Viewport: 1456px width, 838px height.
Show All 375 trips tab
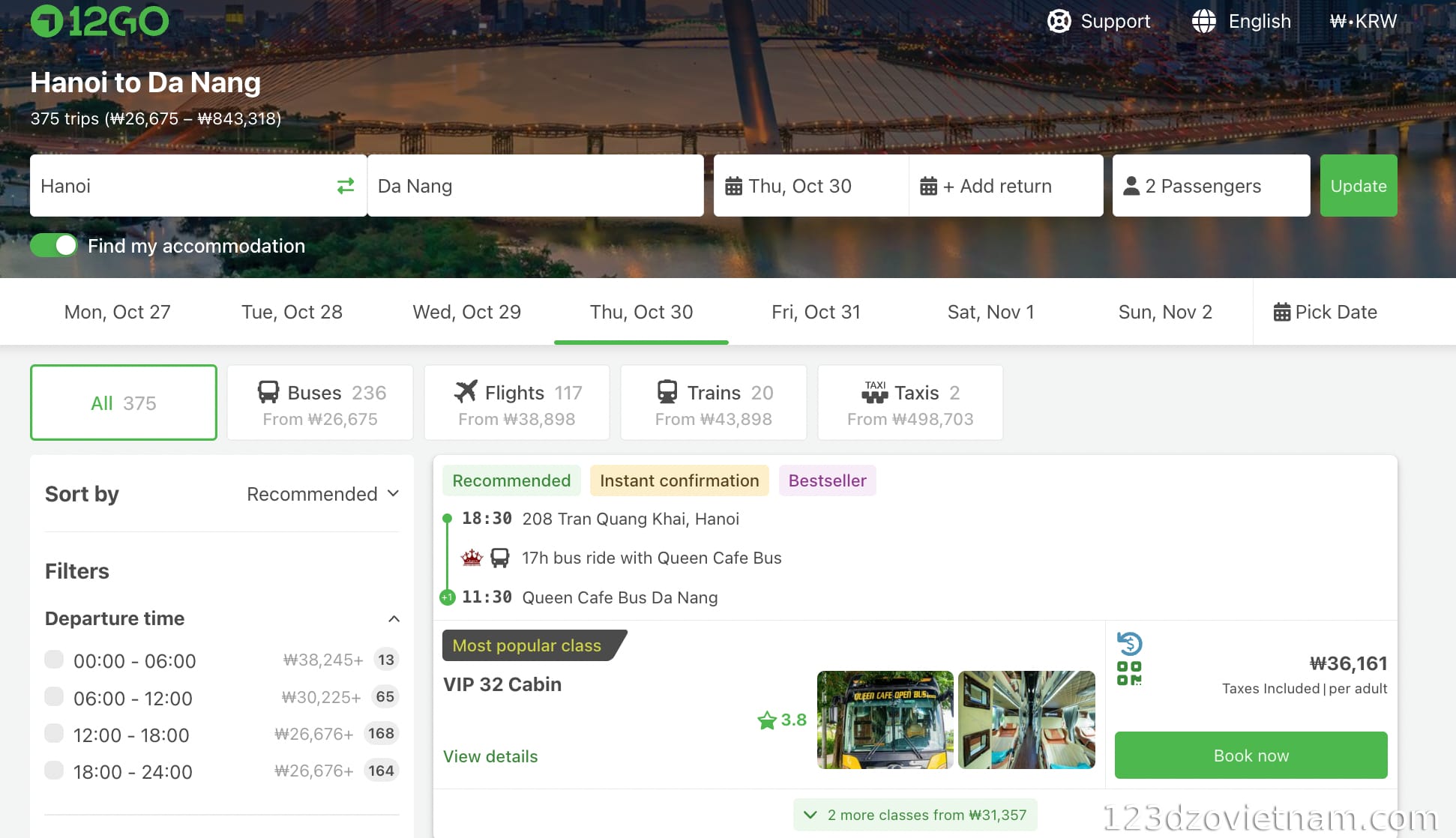[124, 403]
